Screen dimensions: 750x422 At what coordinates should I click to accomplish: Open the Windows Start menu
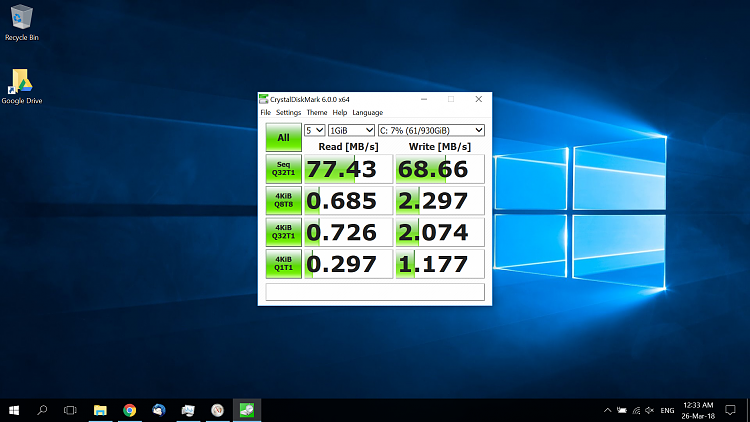14,410
